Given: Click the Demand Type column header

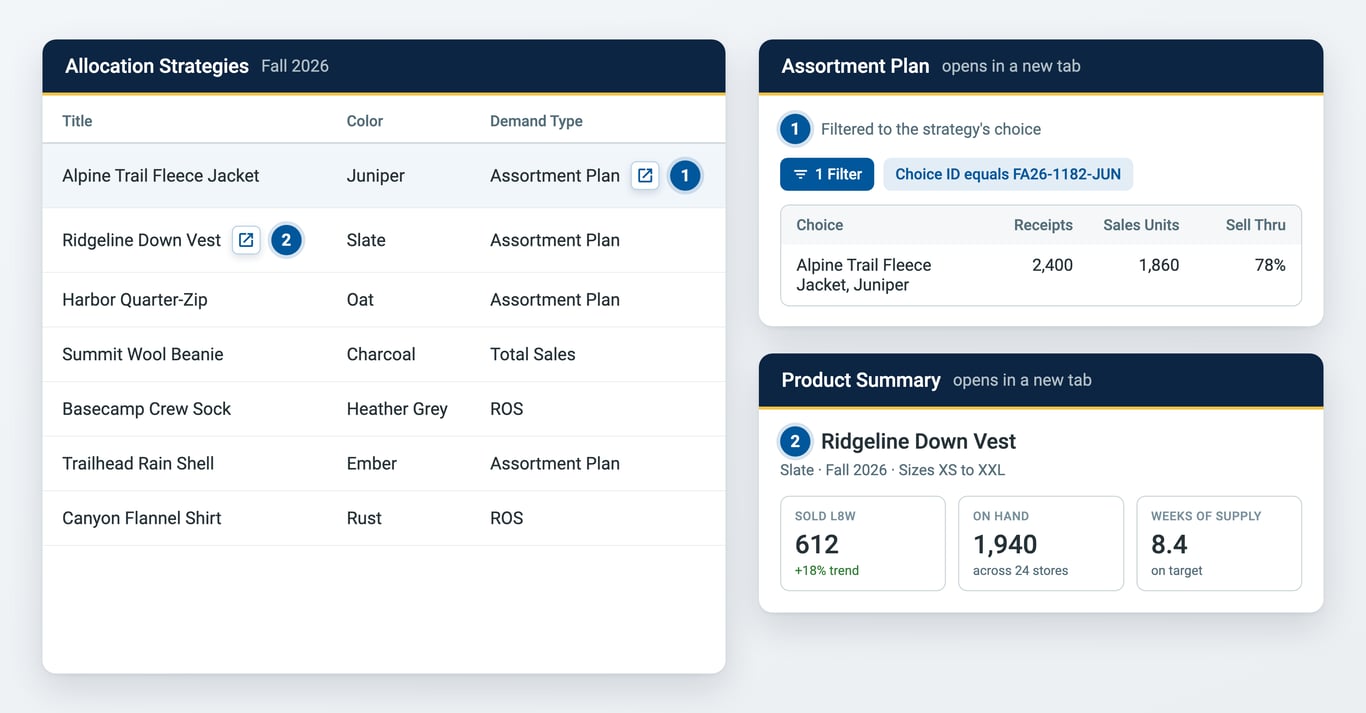Looking at the screenshot, I should tap(536, 121).
